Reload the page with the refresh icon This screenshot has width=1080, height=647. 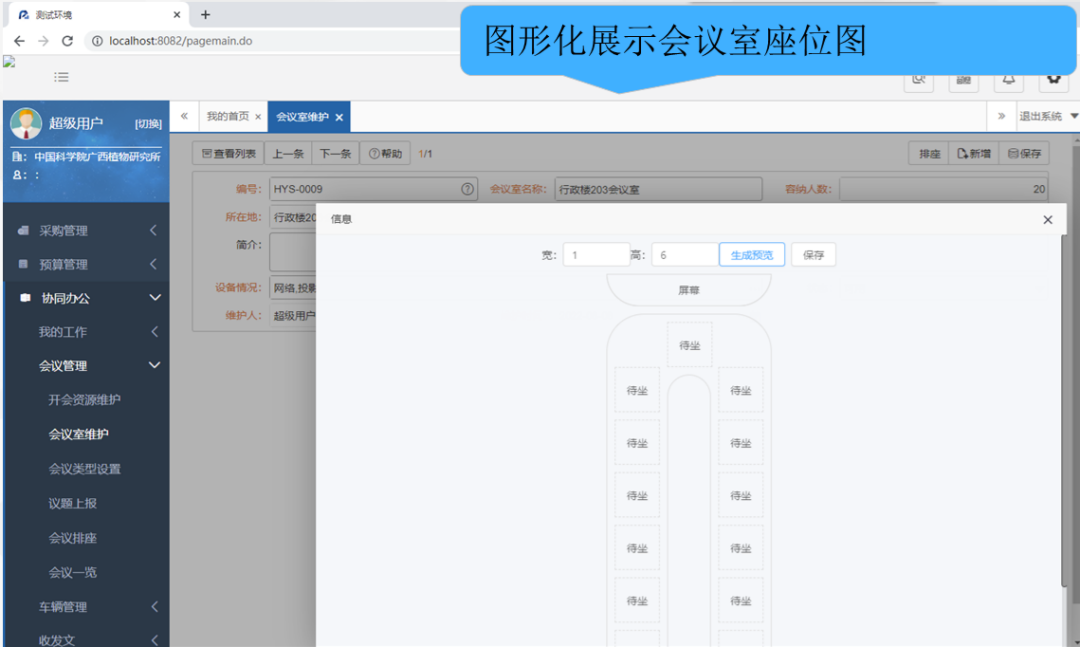67,41
